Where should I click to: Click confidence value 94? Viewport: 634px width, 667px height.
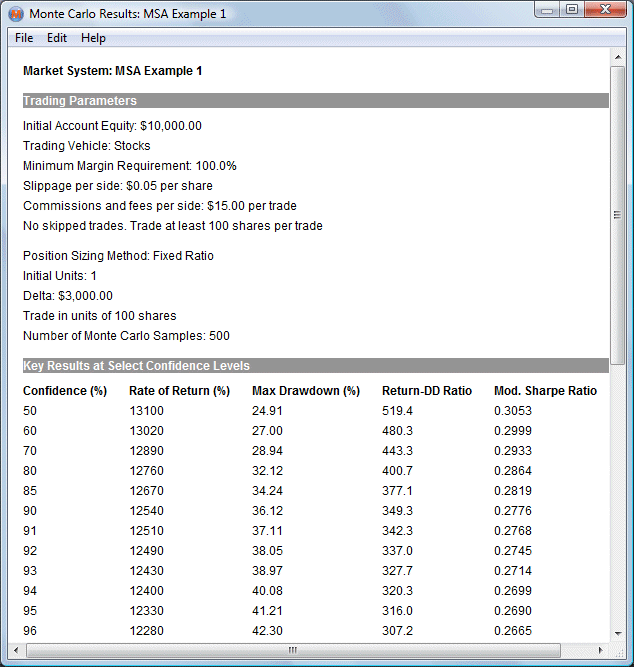30,591
